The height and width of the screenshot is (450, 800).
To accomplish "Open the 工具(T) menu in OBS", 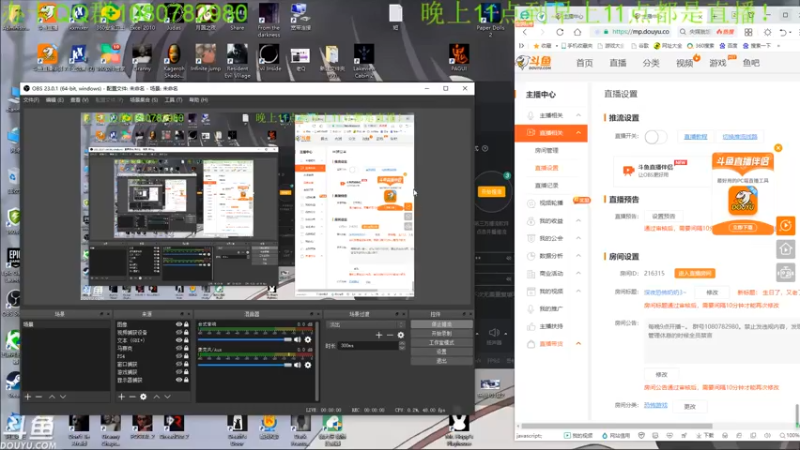I will [x=173, y=100].
